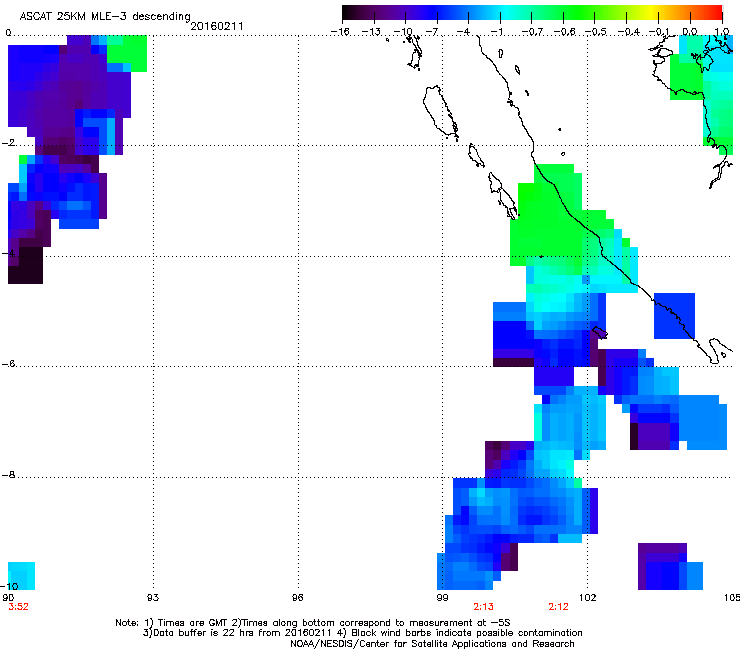Viewport: 740px width, 650px height.
Task: Click the "-1" color scale label
Action: coord(496,32)
